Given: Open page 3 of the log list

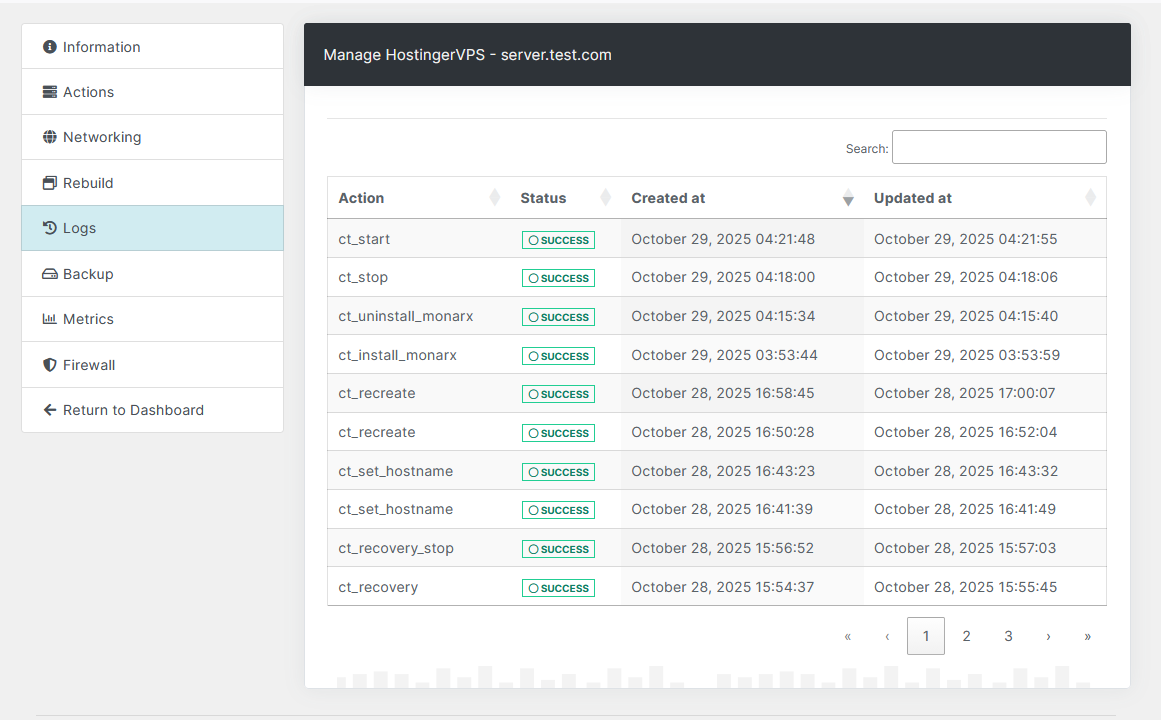Looking at the screenshot, I should [x=1008, y=635].
